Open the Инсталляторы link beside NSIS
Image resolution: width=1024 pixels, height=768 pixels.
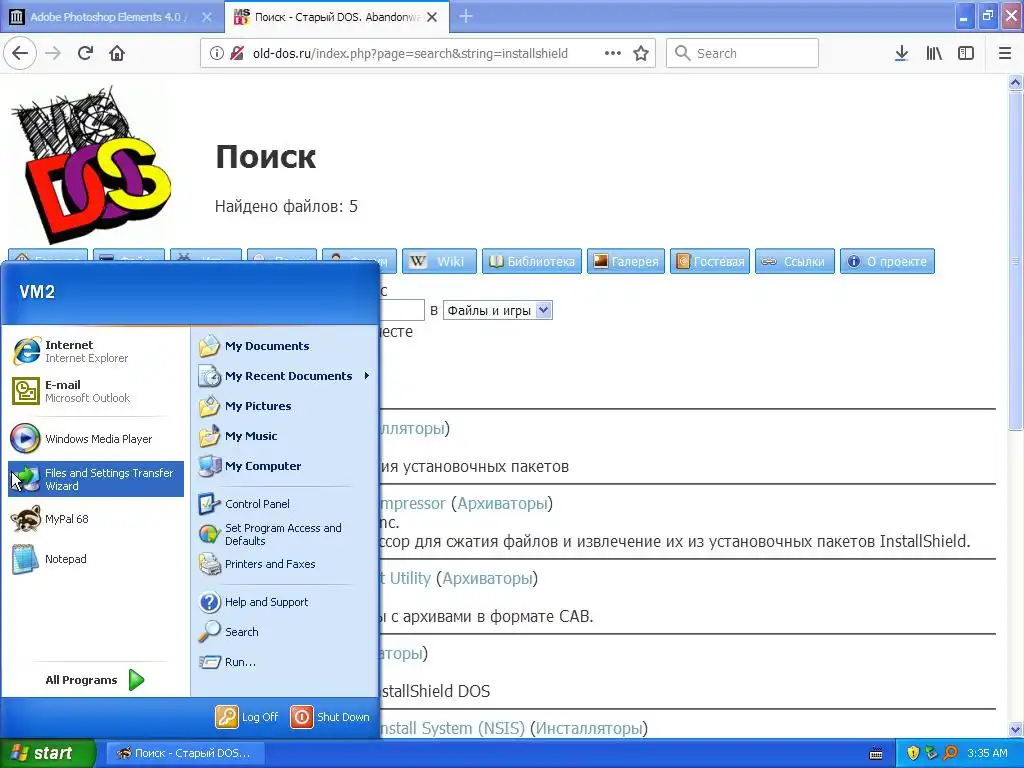point(588,728)
